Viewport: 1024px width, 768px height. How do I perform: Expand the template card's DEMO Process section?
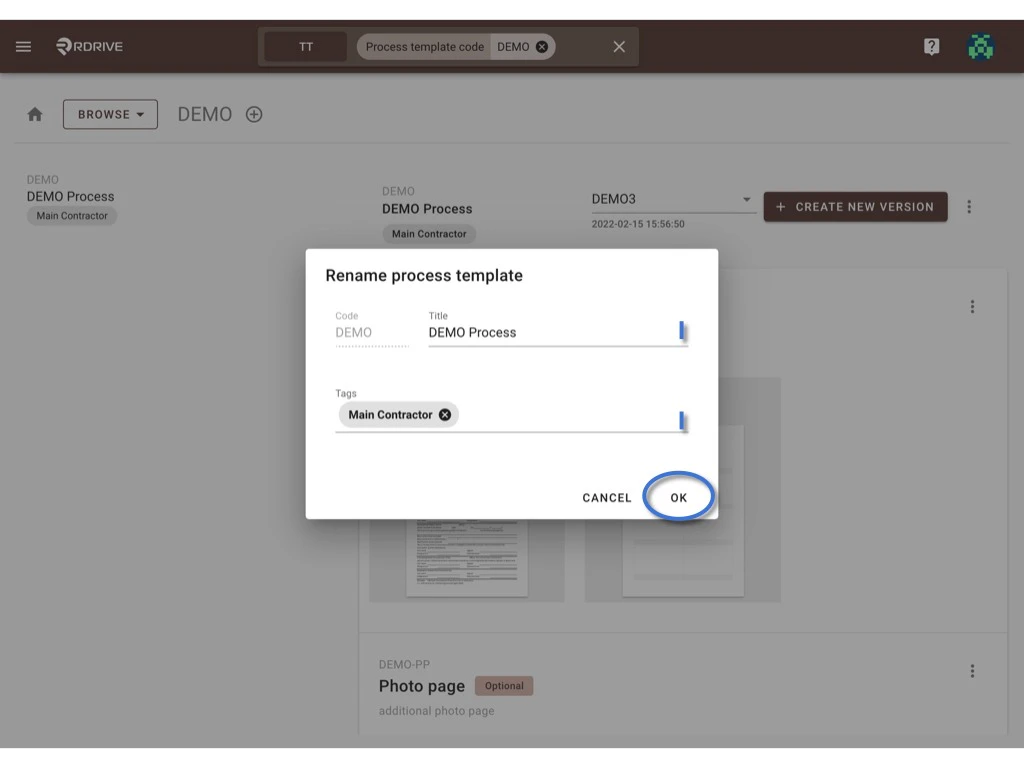(427, 209)
